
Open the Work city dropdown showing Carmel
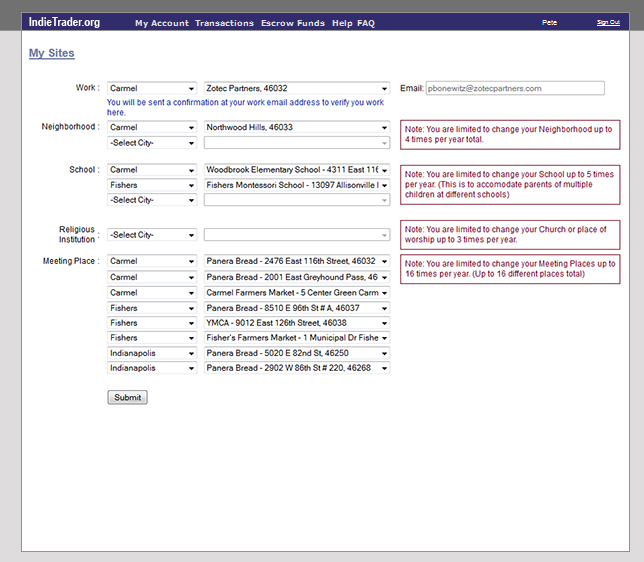click(152, 88)
